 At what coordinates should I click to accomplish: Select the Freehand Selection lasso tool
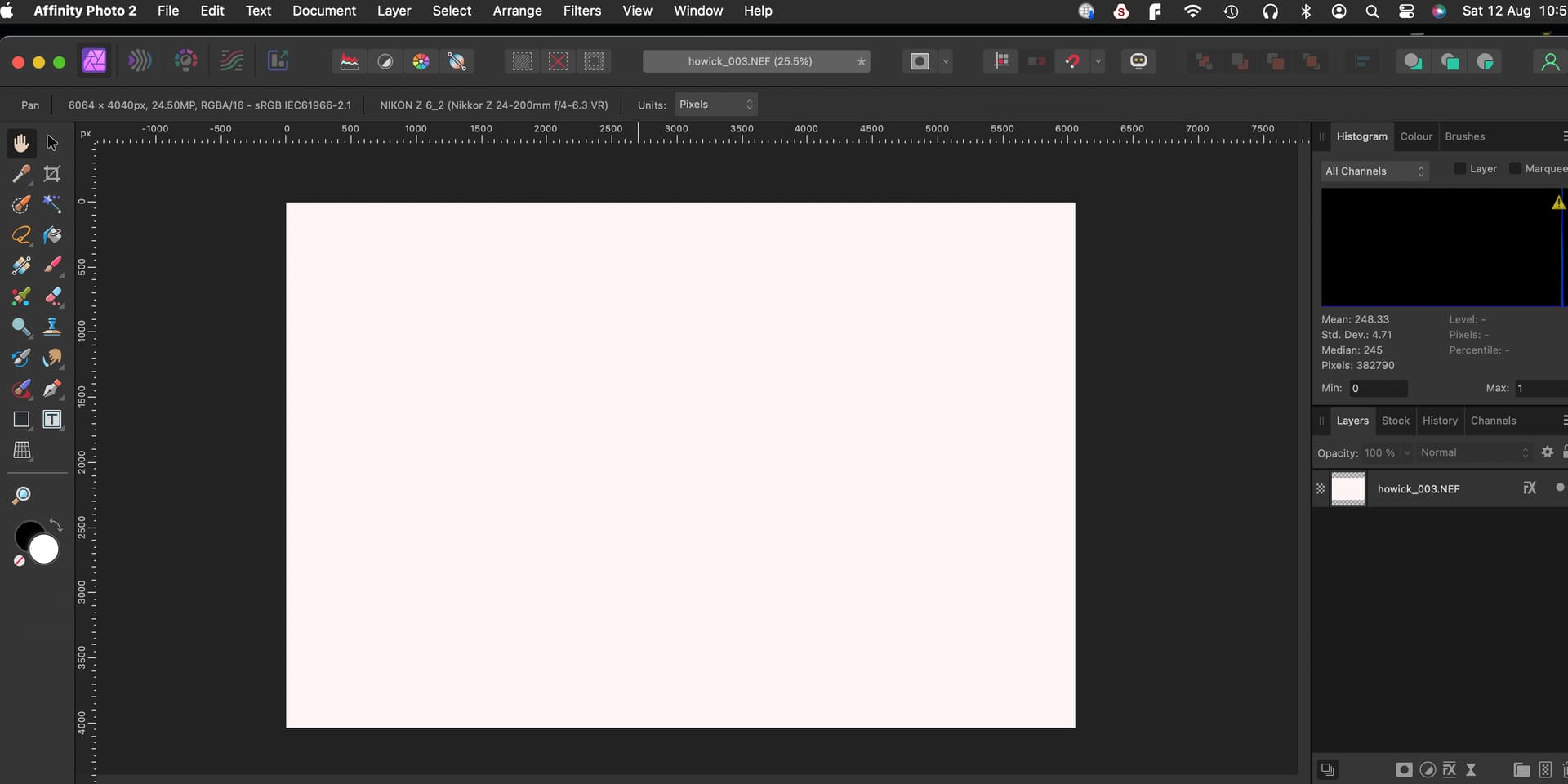(22, 236)
